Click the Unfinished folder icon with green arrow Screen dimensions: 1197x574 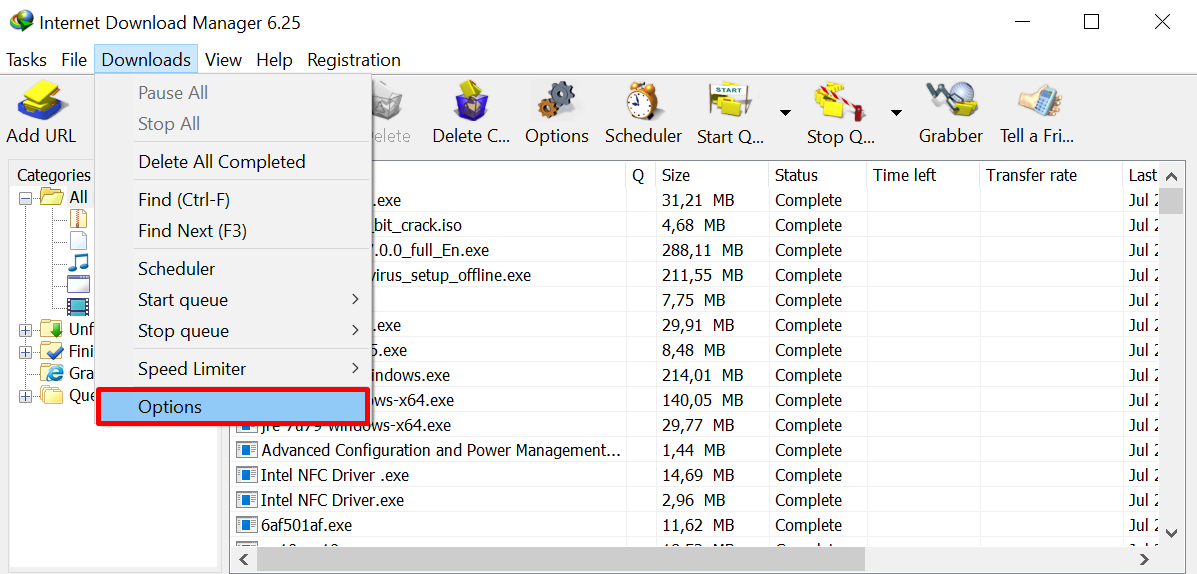(52, 330)
